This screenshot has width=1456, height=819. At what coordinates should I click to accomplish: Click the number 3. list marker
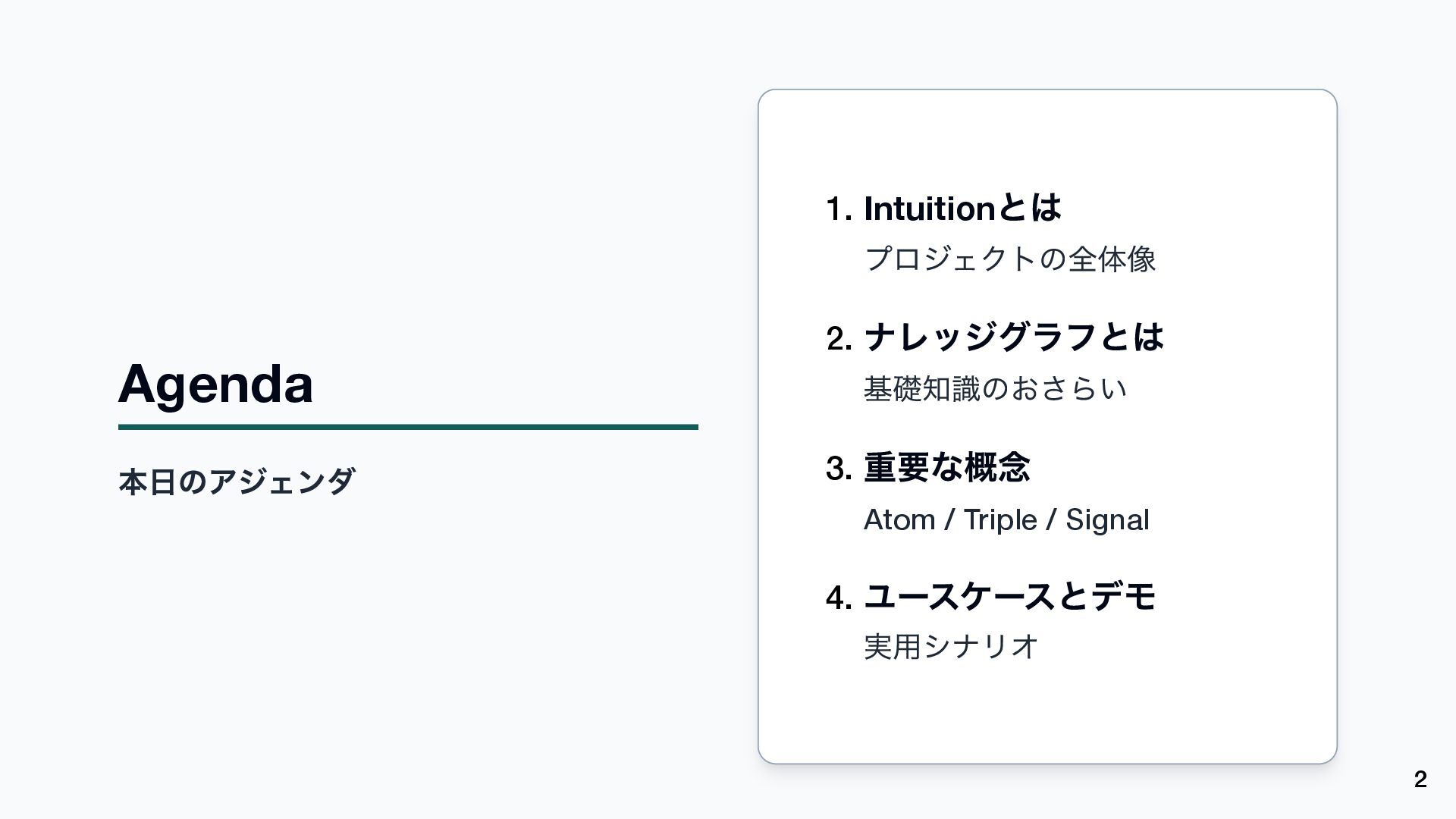pos(839,468)
